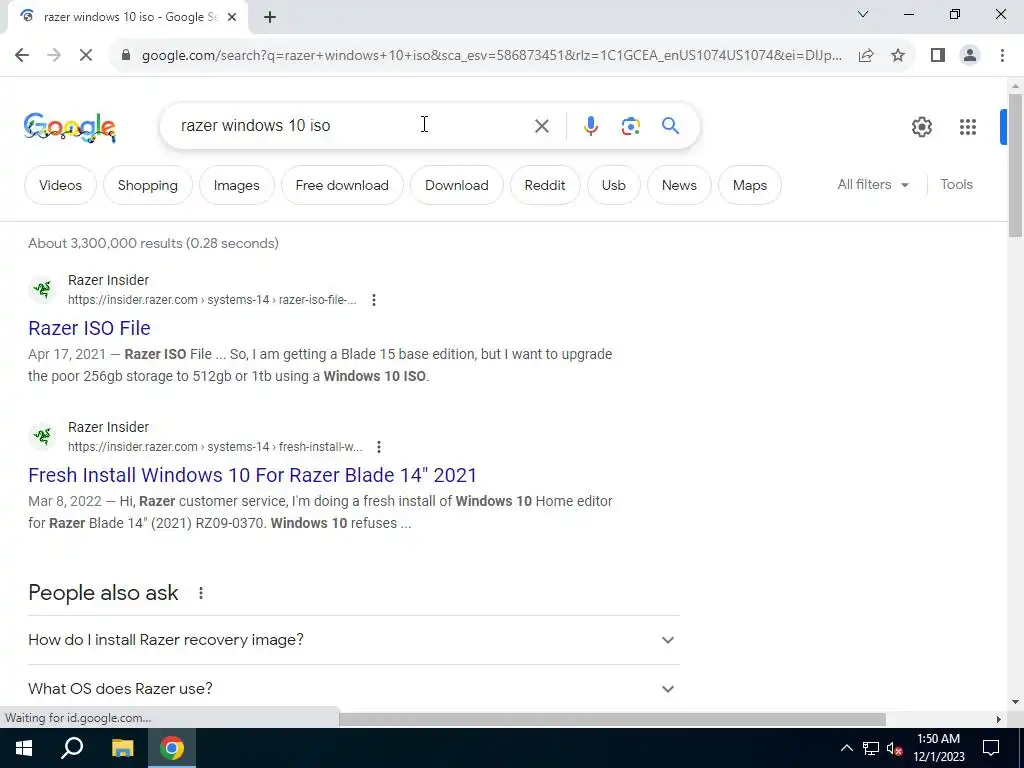Expand the All filters dropdown
The image size is (1024, 768).
(873, 185)
